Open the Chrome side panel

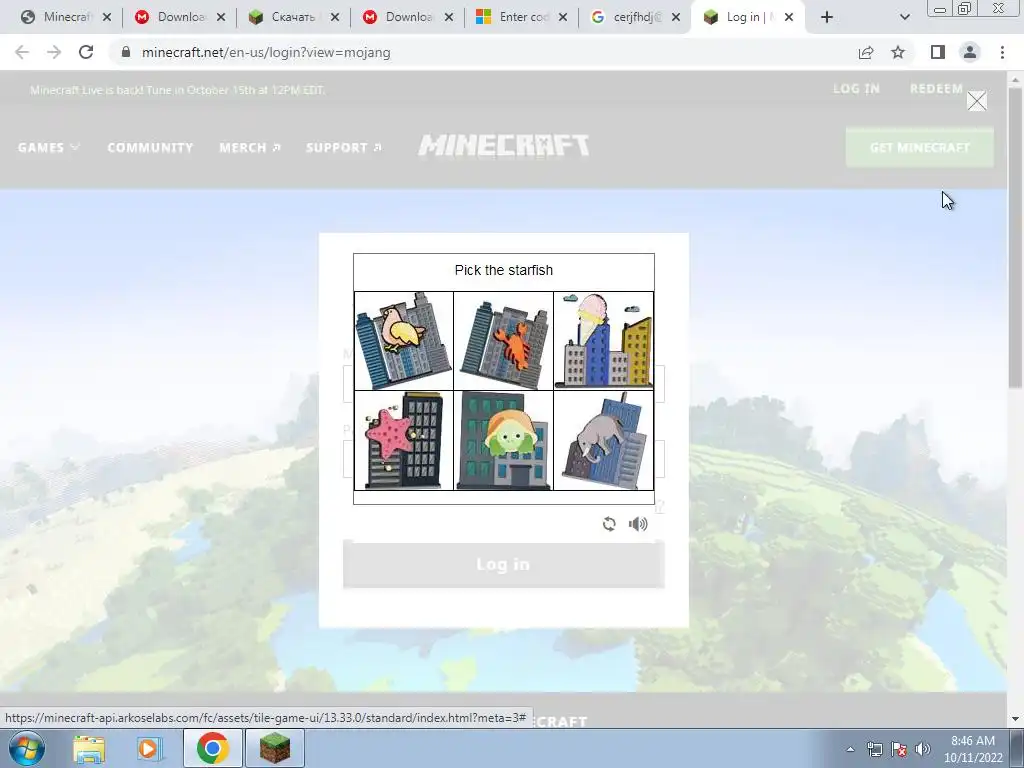pyautogui.click(x=938, y=52)
